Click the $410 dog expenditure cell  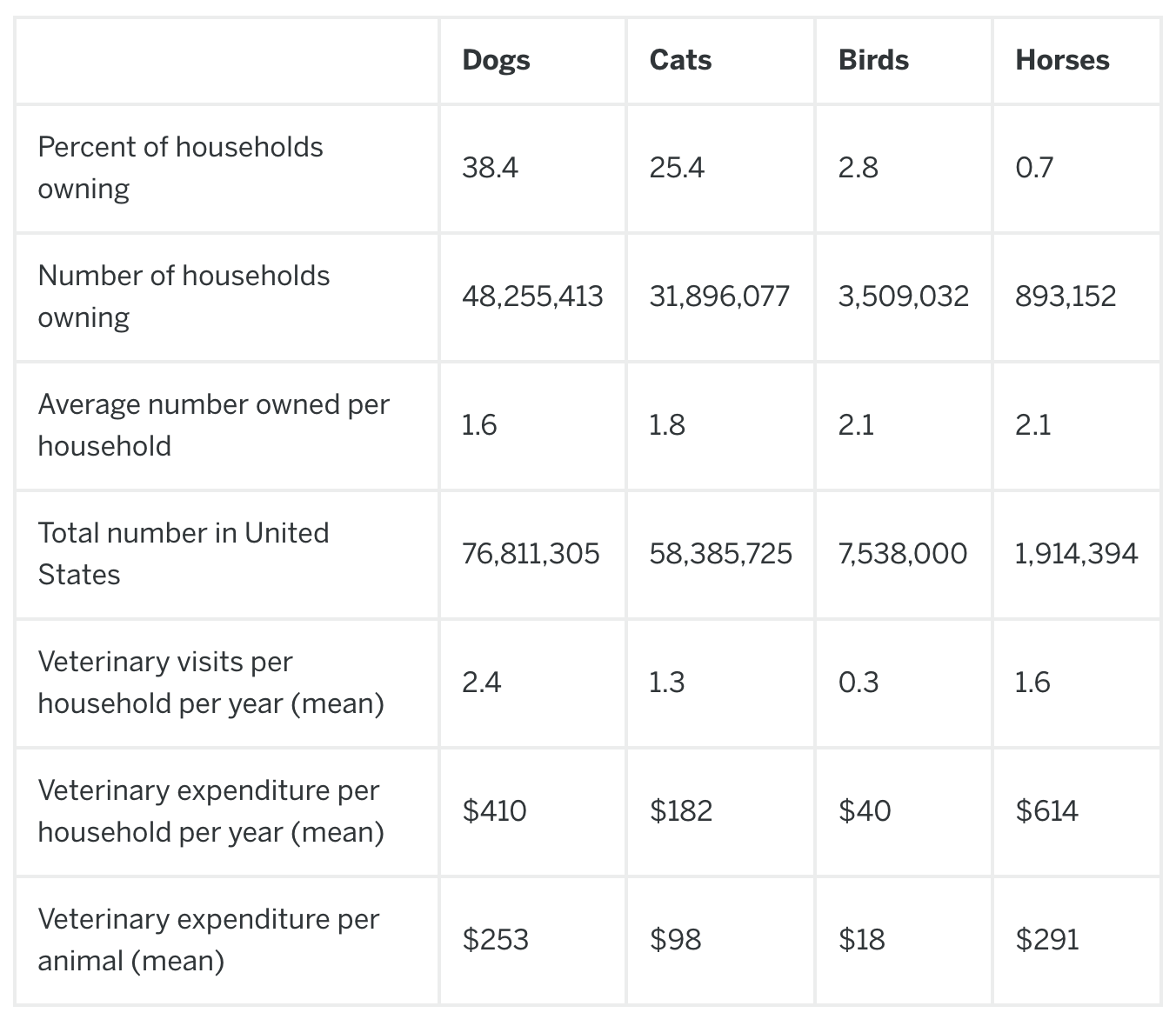click(494, 811)
